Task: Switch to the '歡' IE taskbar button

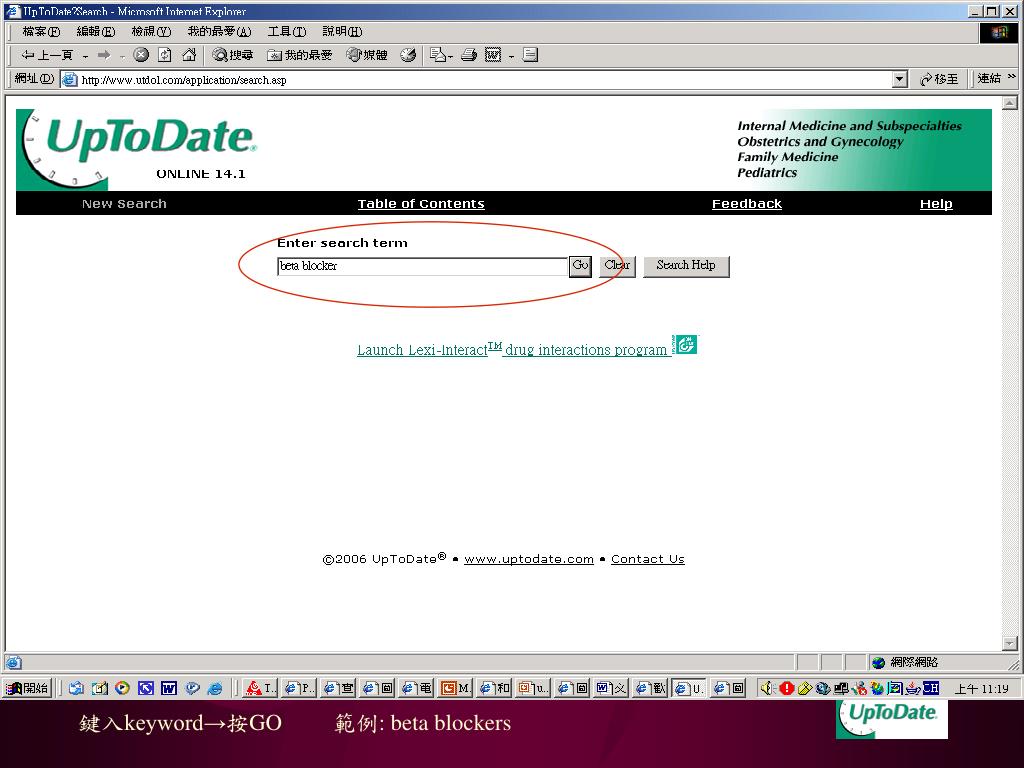Action: click(x=650, y=688)
